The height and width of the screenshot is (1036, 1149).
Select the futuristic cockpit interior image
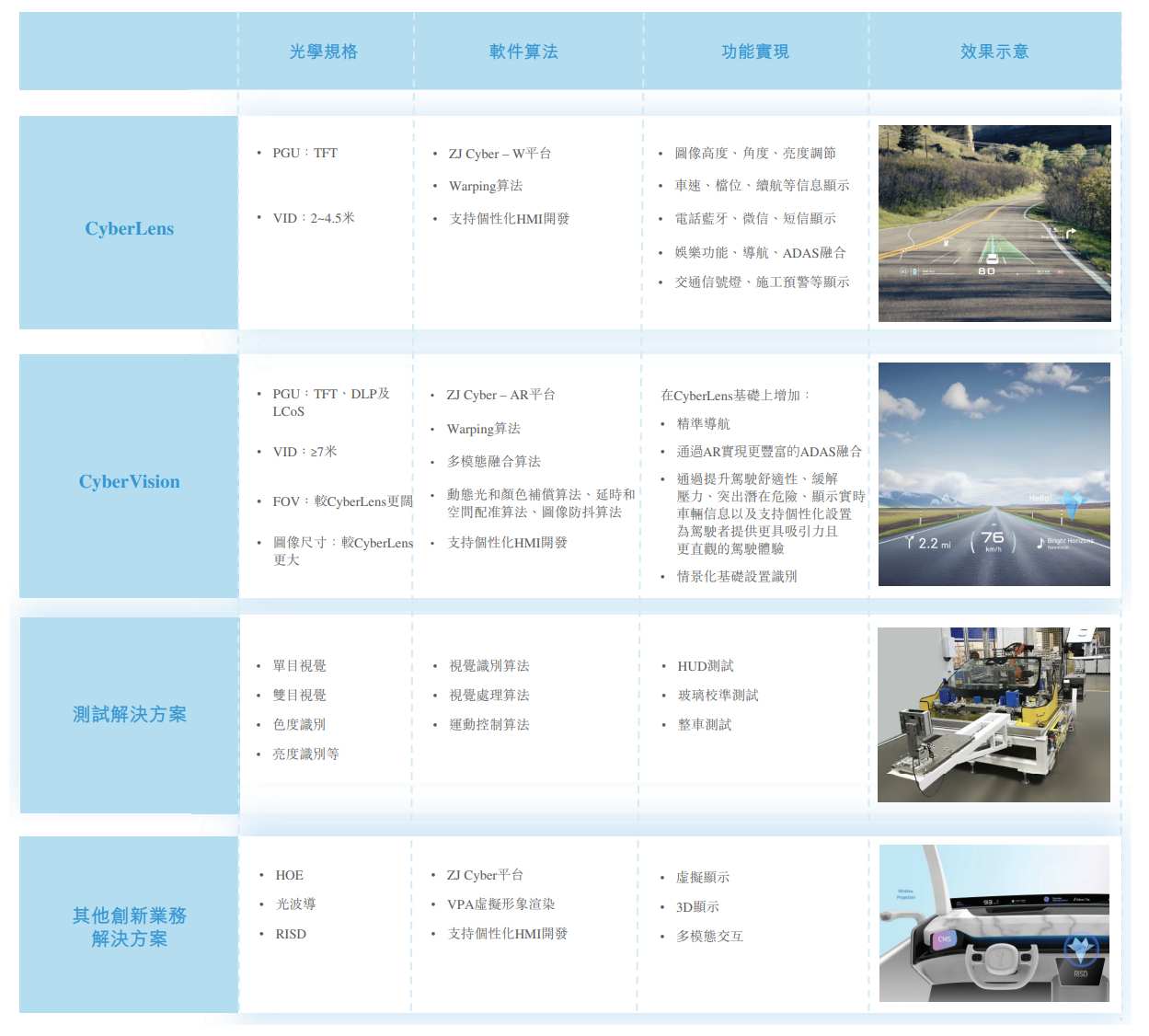tap(994, 923)
